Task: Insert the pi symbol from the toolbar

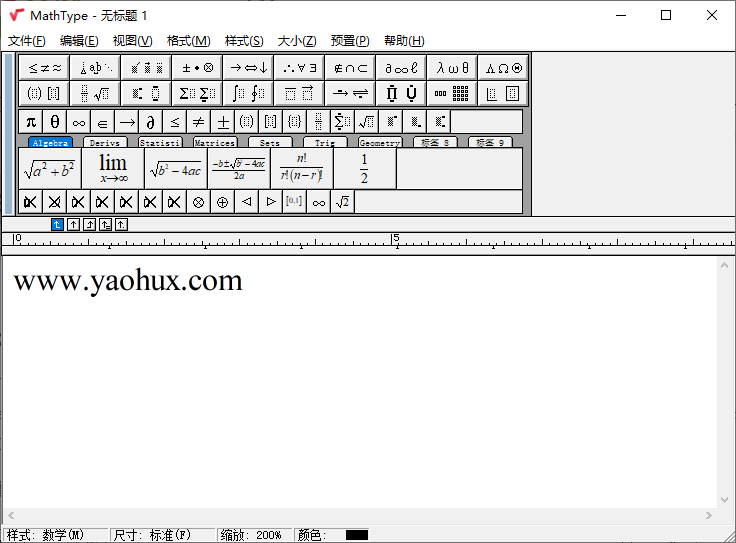Action: click(x=31, y=122)
